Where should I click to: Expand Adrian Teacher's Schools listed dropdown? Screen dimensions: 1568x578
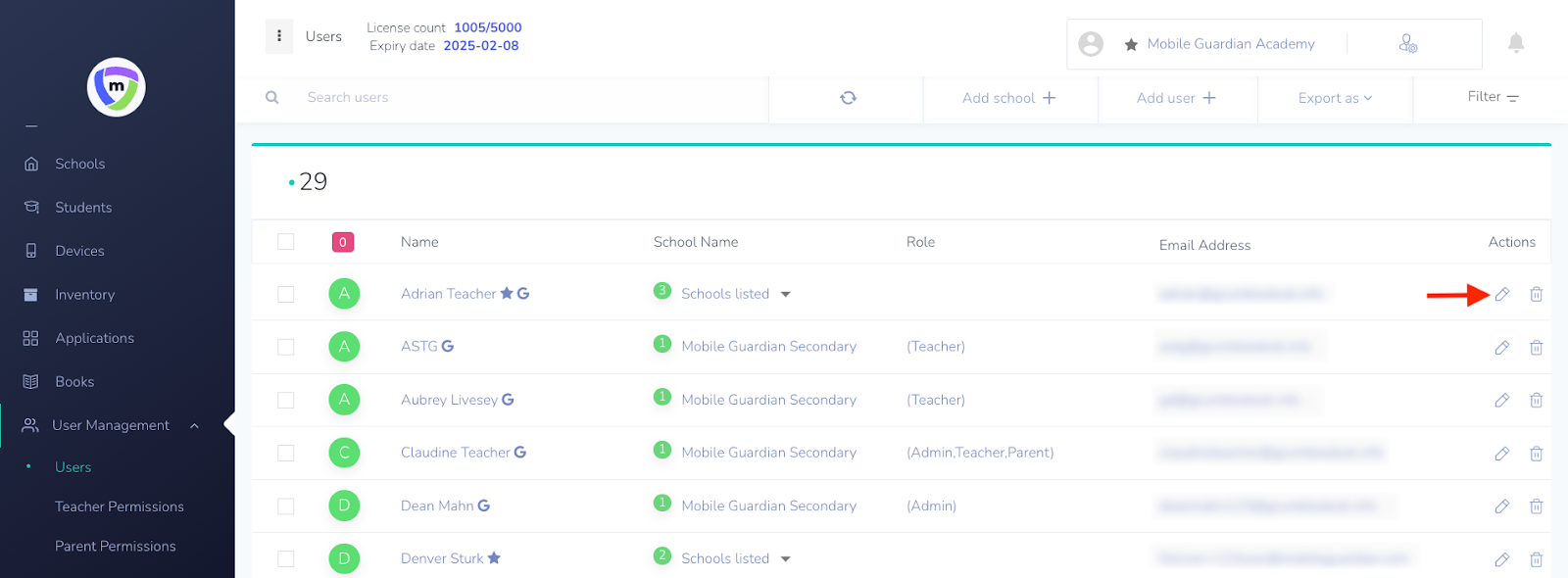(785, 294)
